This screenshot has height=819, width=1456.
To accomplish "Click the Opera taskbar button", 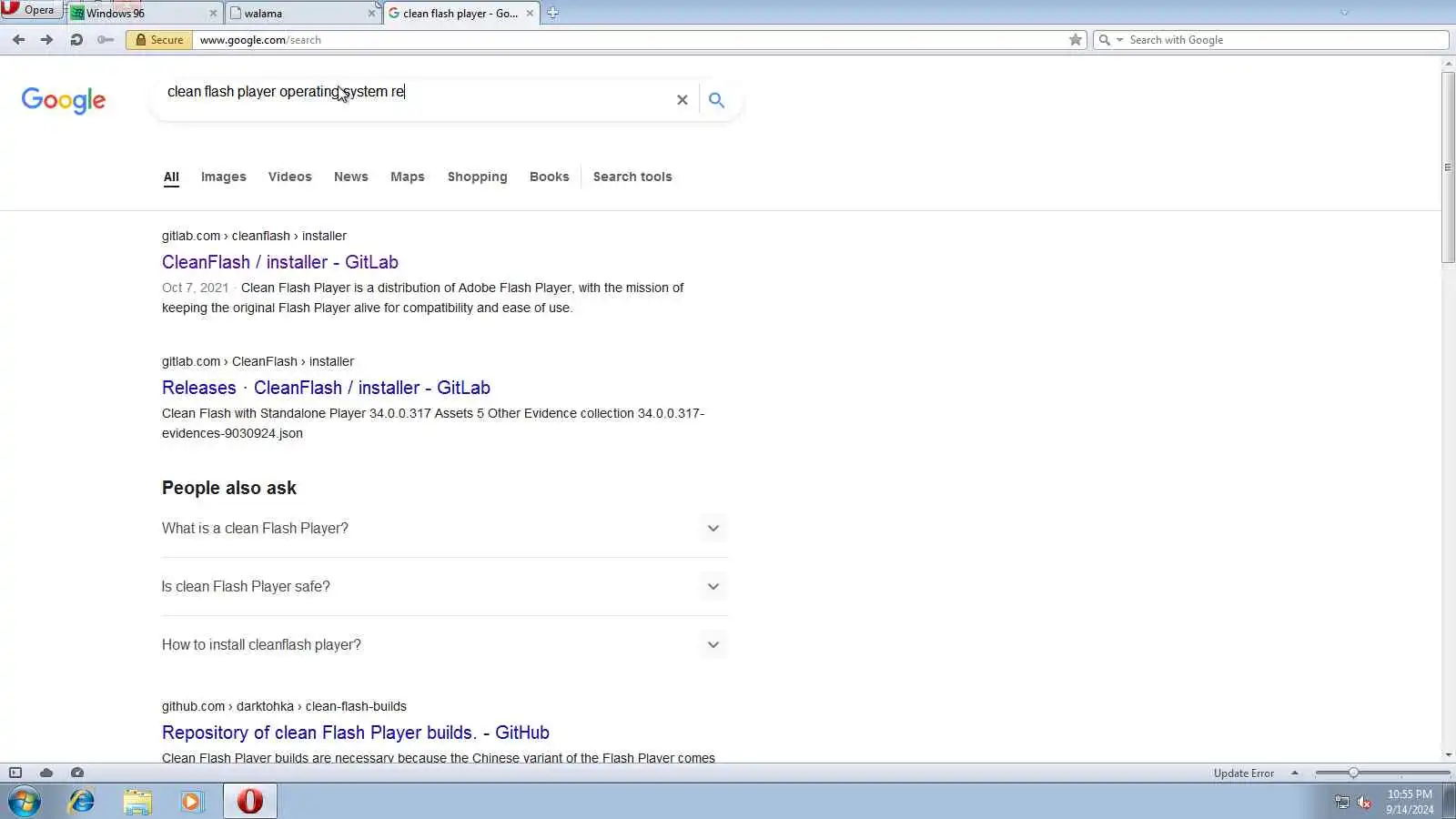I will [249, 801].
